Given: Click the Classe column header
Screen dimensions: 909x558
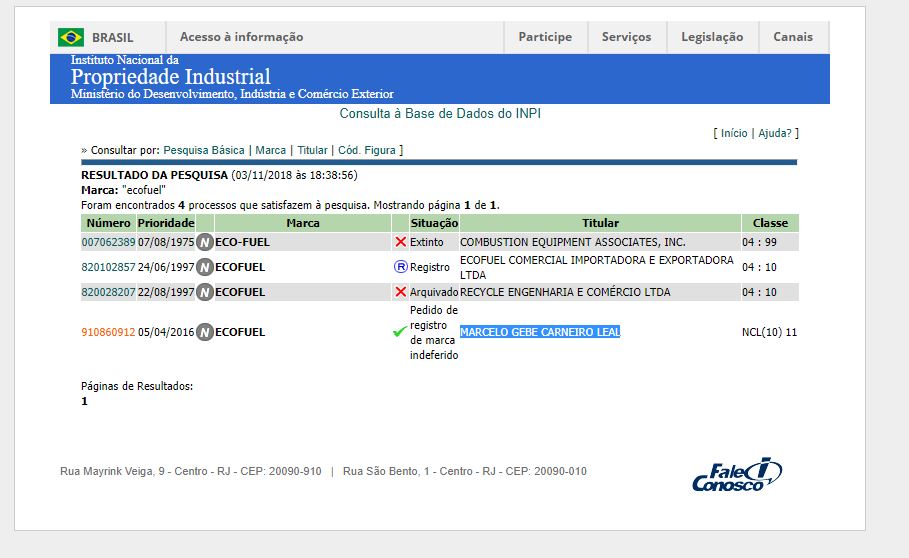Looking at the screenshot, I should [x=770, y=223].
